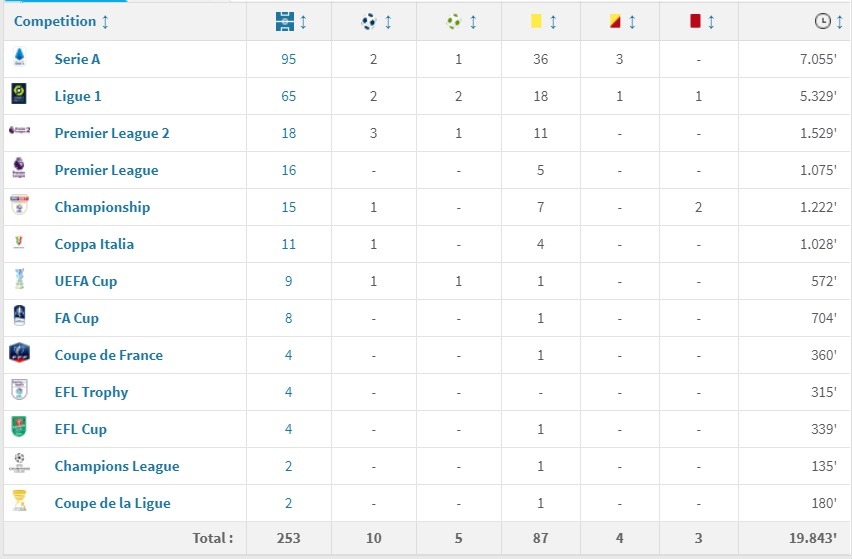Screen dimensions: 852x559
Task: Sort by assists icon column
Action: (453, 21)
